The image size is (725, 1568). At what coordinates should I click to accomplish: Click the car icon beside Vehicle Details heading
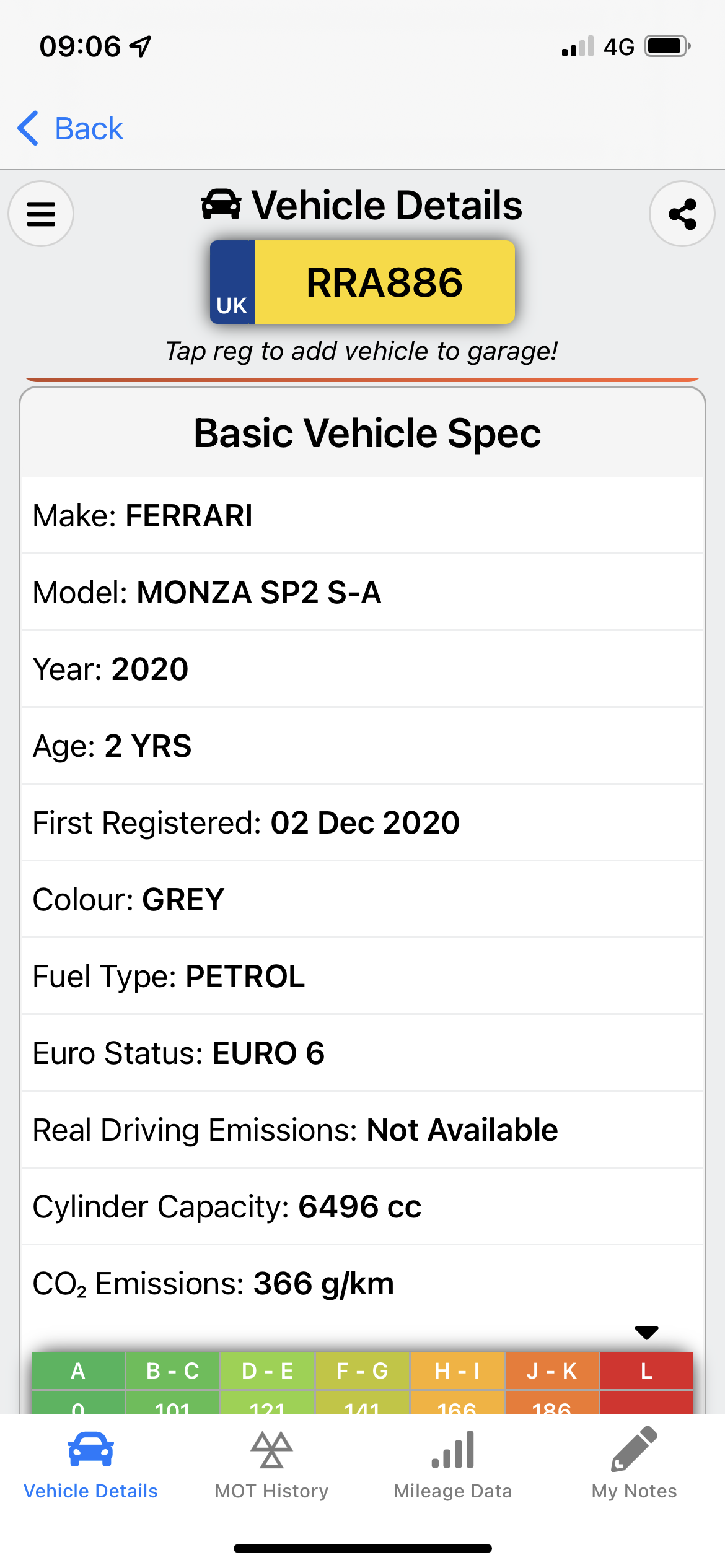pyautogui.click(x=221, y=205)
